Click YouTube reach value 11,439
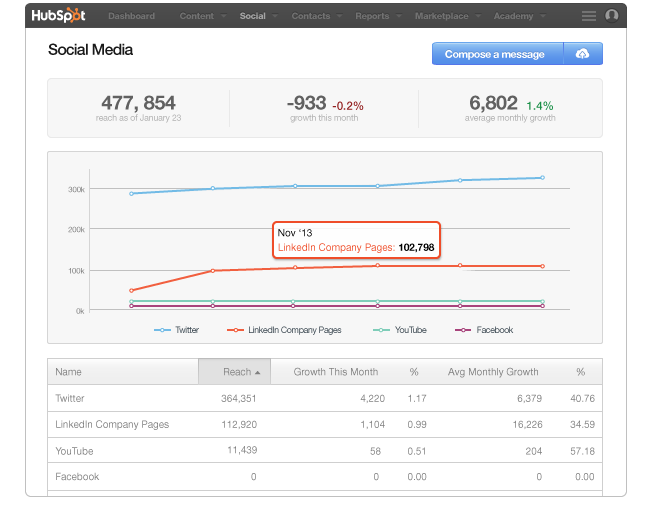Image resolution: width=650 pixels, height=525 pixels. coord(242,450)
